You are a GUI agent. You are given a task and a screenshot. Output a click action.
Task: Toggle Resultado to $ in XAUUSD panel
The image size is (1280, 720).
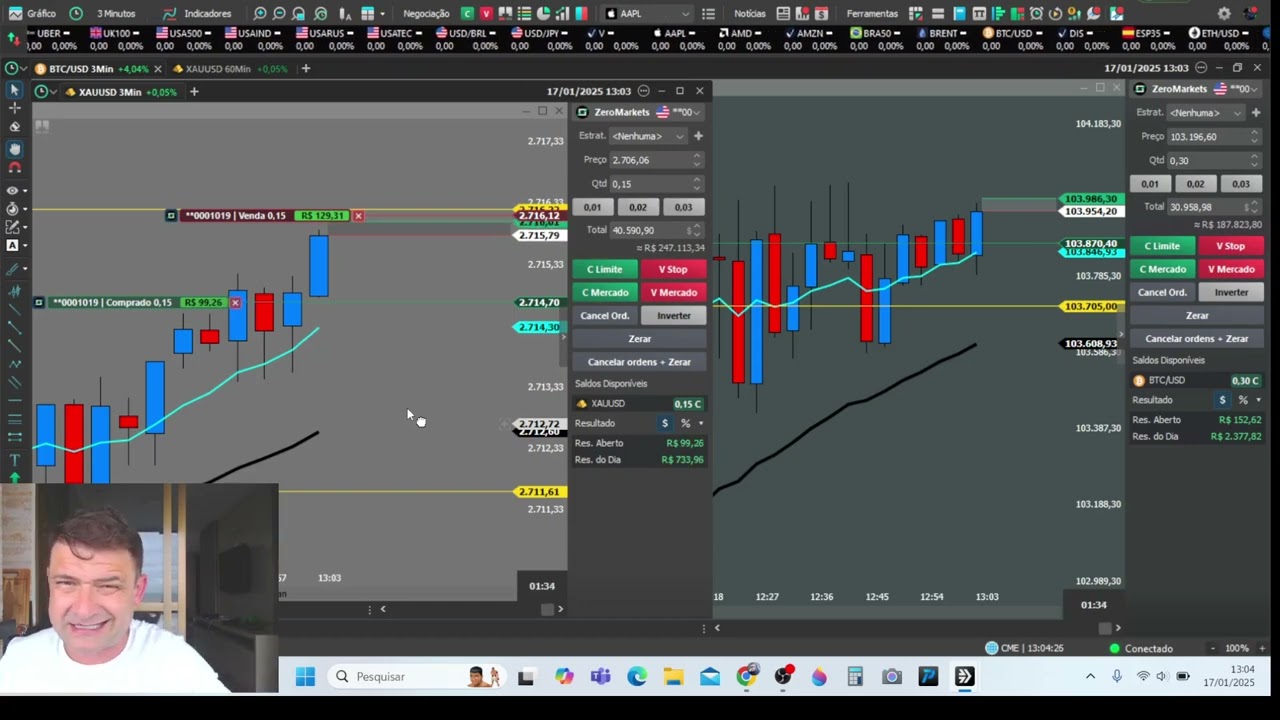(665, 423)
